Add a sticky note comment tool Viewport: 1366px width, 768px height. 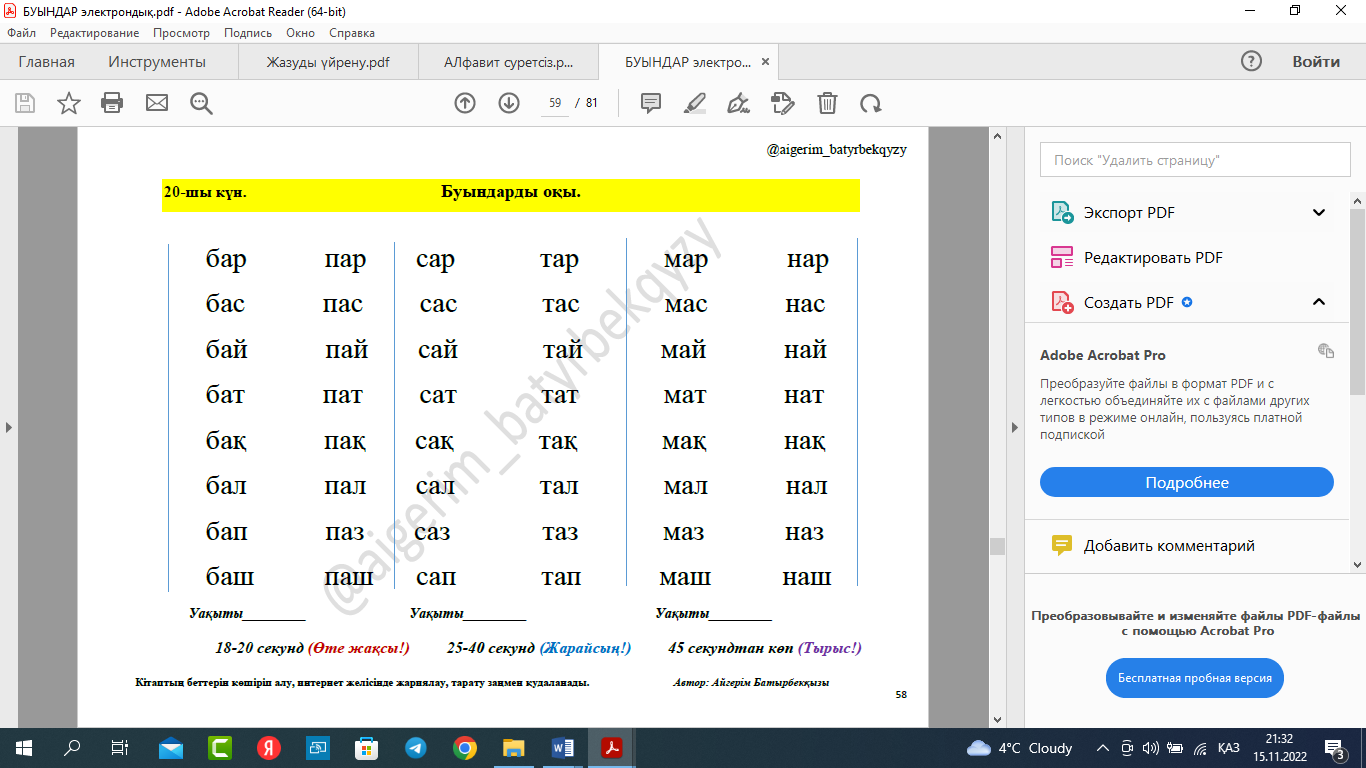pos(651,103)
